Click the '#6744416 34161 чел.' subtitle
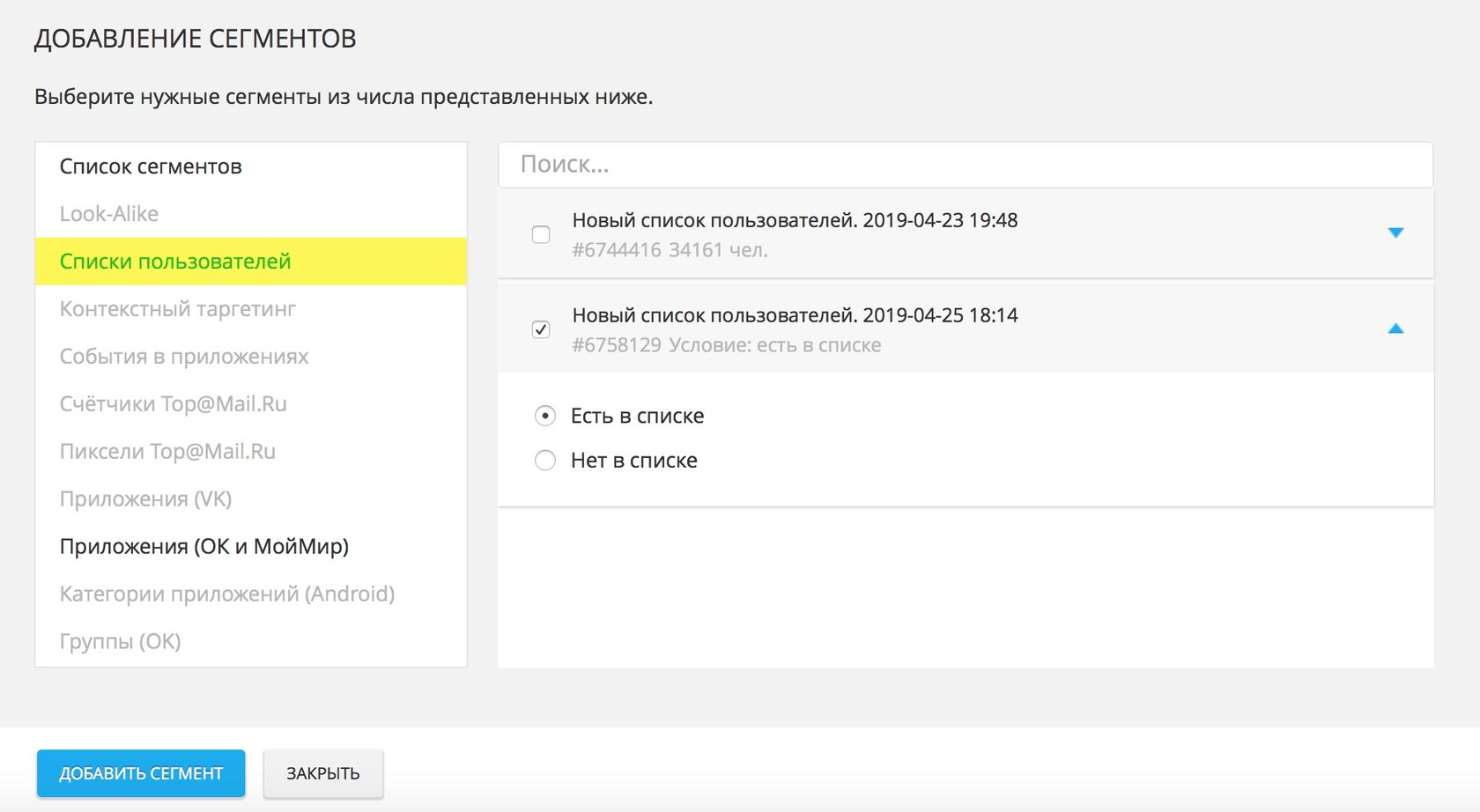 point(670,250)
